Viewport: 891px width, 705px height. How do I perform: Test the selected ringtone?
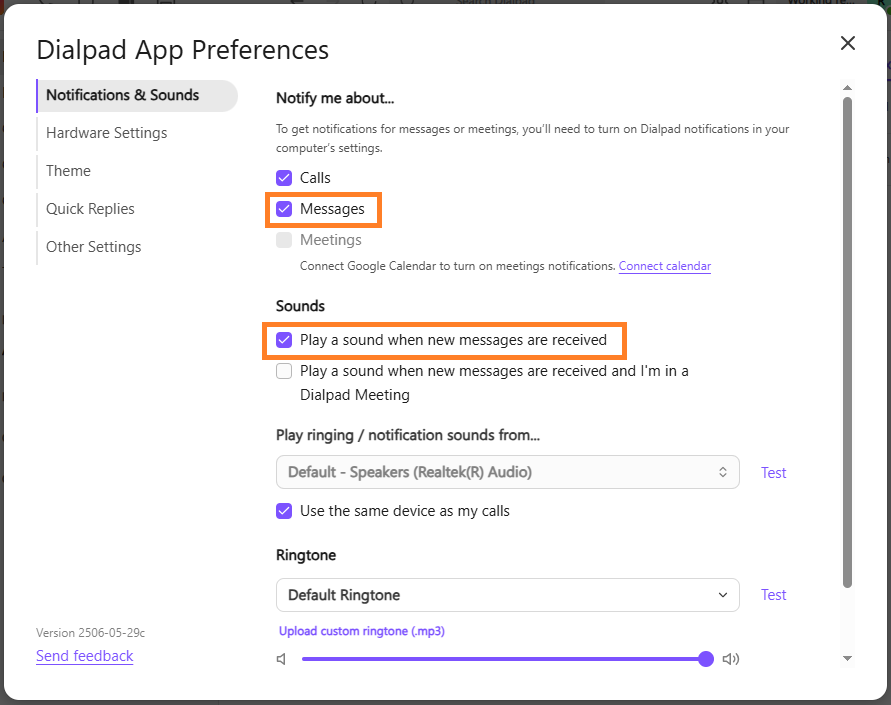tap(773, 595)
